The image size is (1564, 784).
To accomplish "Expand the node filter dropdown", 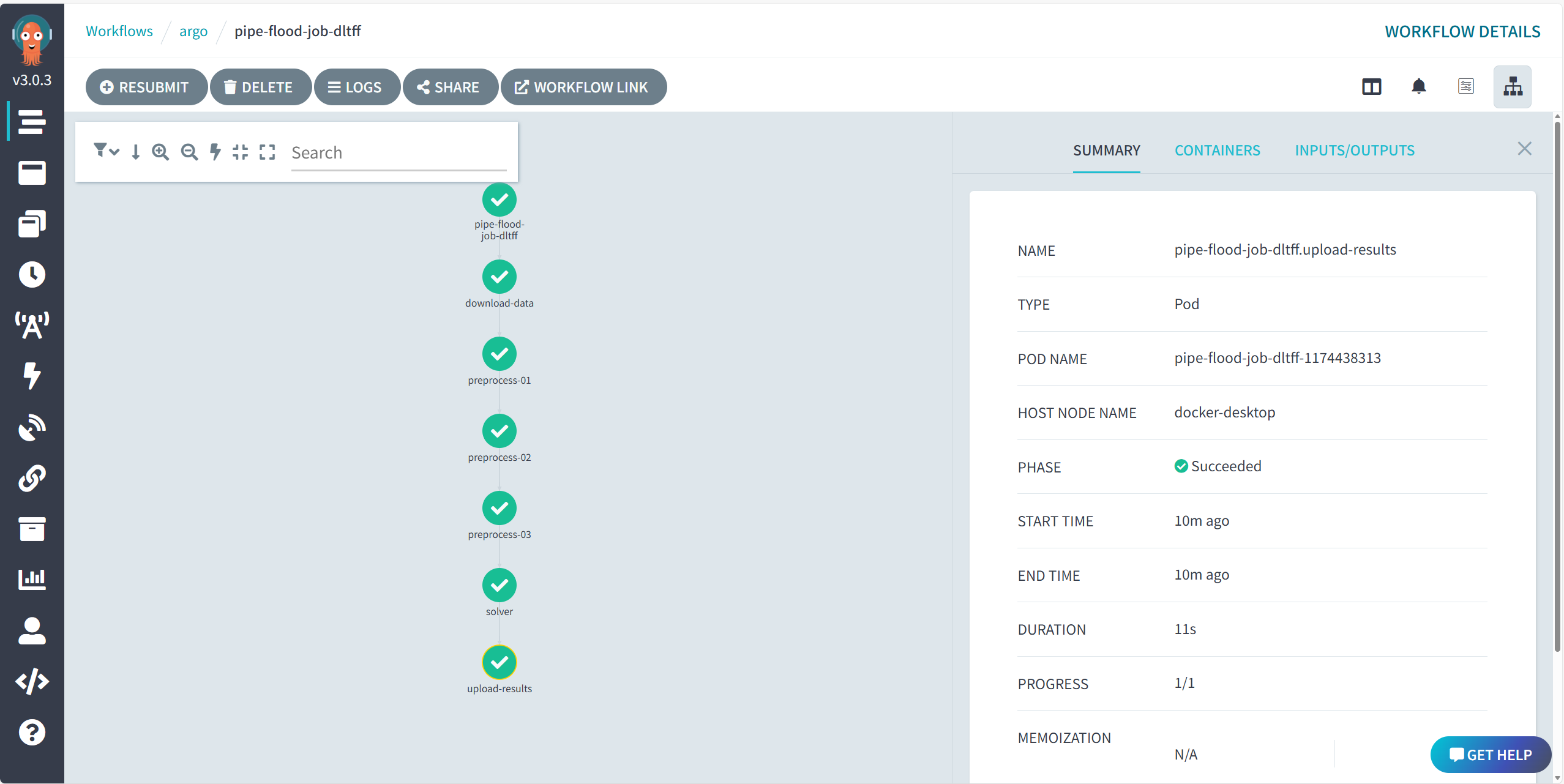I will 106,151.
